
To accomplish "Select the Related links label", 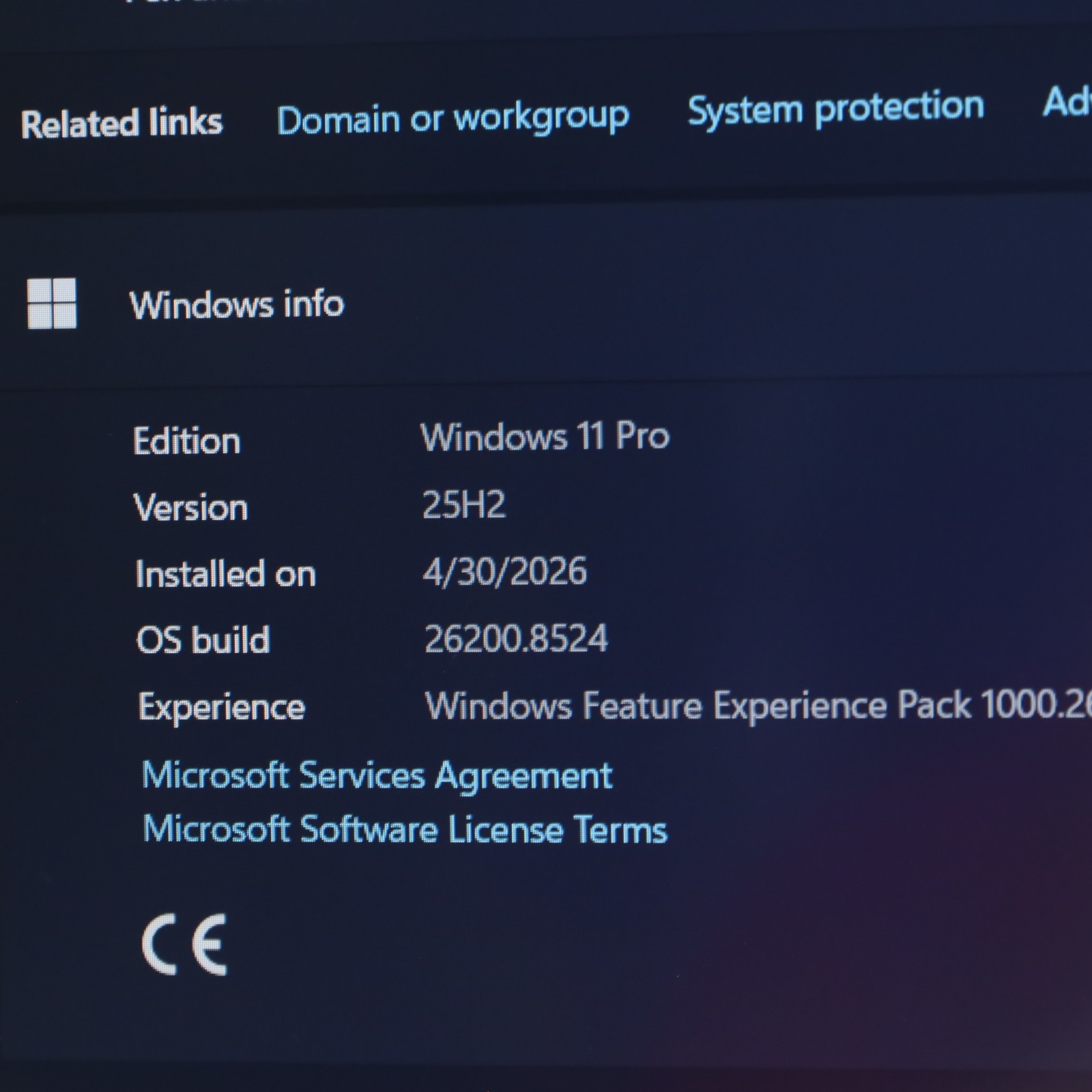I will click(x=122, y=124).
